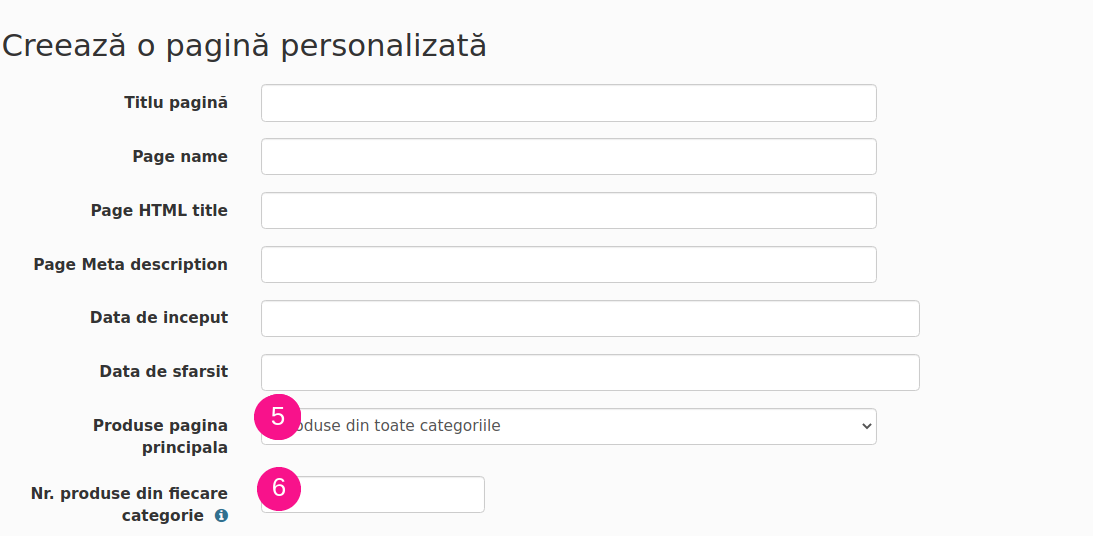1093x536 pixels.
Task: Click the Titlu pagină label
Action: (x=176, y=102)
